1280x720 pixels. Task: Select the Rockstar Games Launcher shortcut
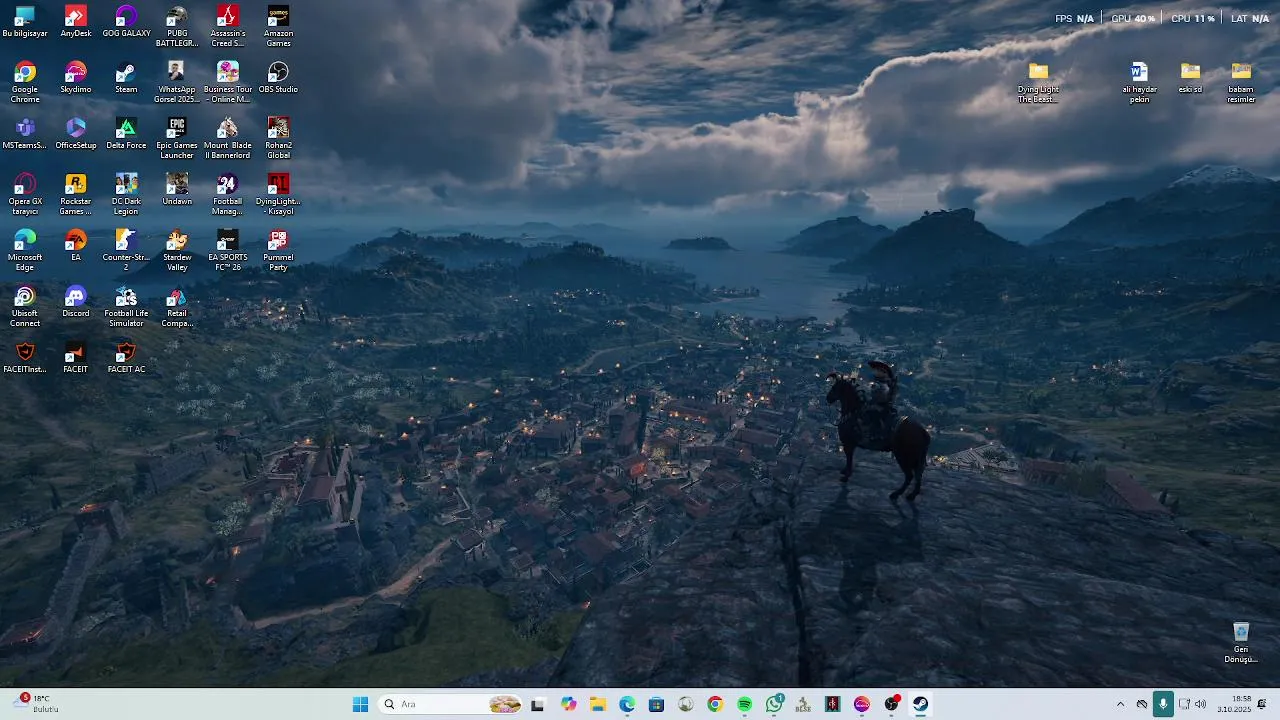coord(76,194)
